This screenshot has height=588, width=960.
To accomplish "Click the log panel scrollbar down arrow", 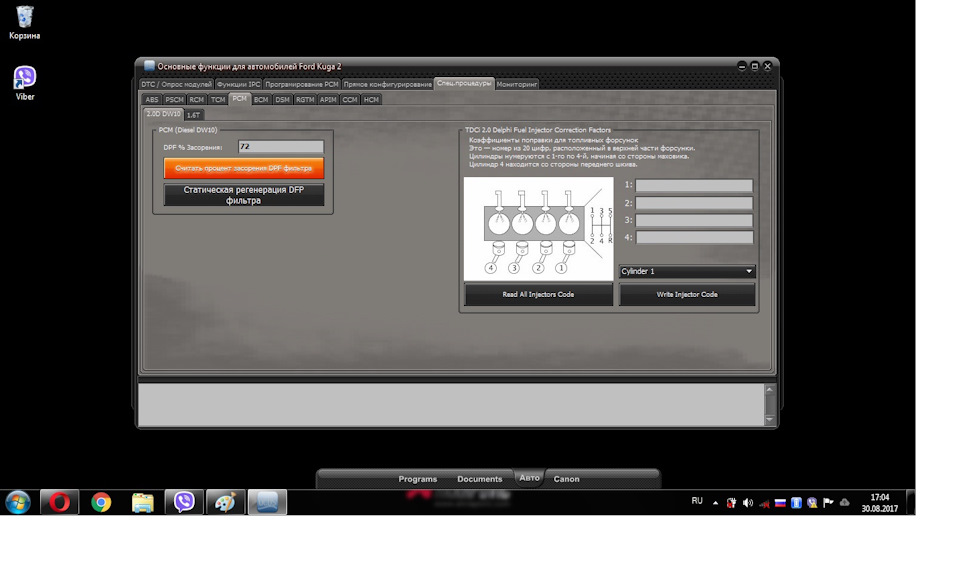I will (x=770, y=420).
